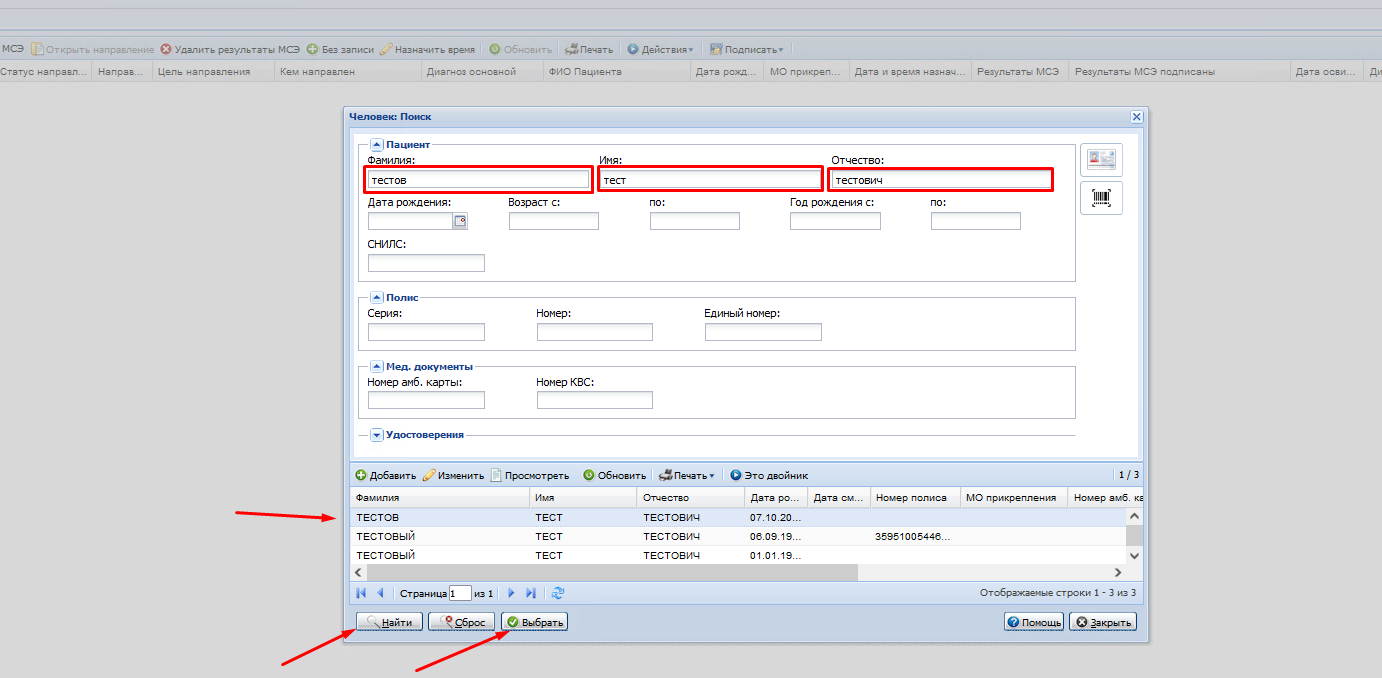Mark the record with Это двойник
Image resolution: width=1382 pixels, height=678 pixels.
[x=768, y=476]
